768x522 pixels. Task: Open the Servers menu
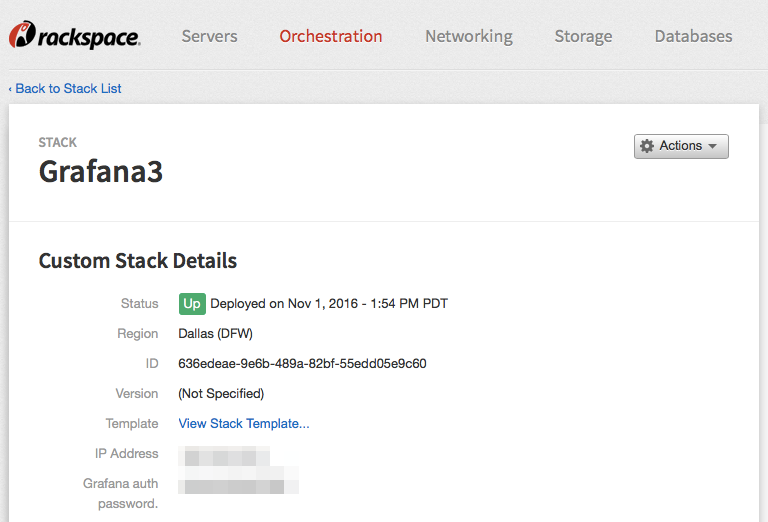click(x=209, y=36)
